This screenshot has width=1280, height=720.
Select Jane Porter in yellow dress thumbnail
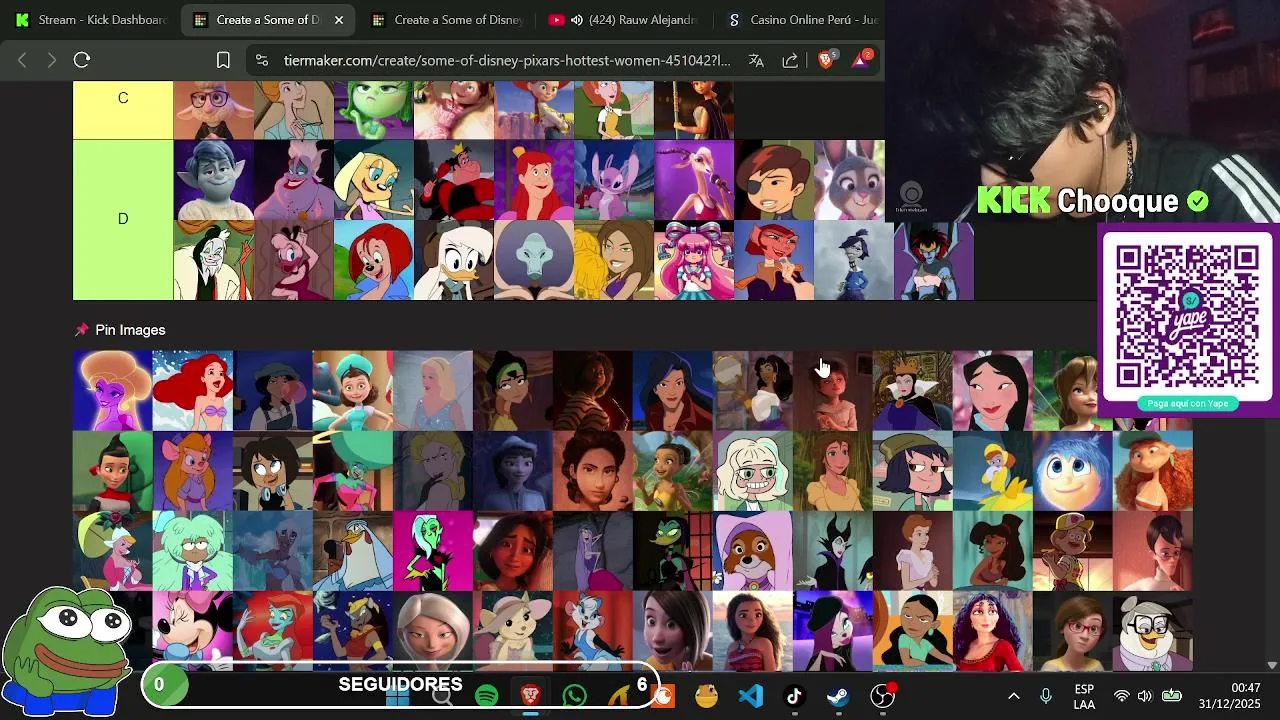click(x=833, y=471)
